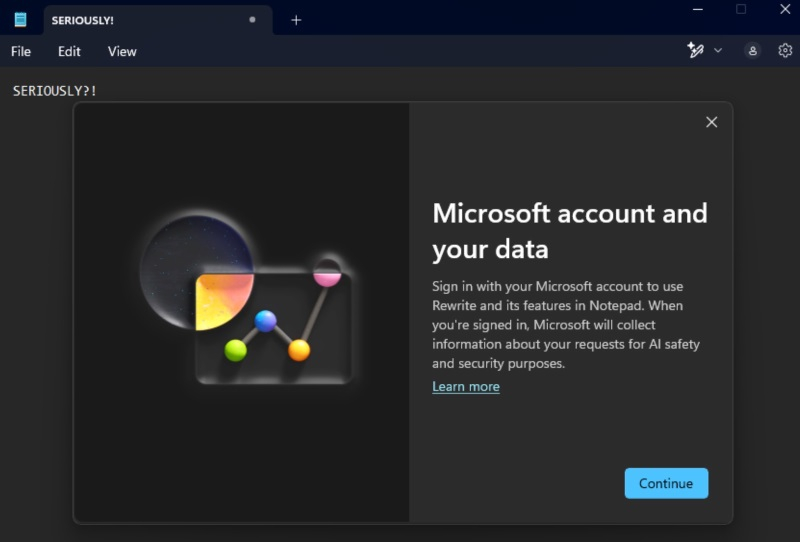800x542 pixels.
Task: Close the Microsoft account dialog
Action: pyautogui.click(x=711, y=122)
